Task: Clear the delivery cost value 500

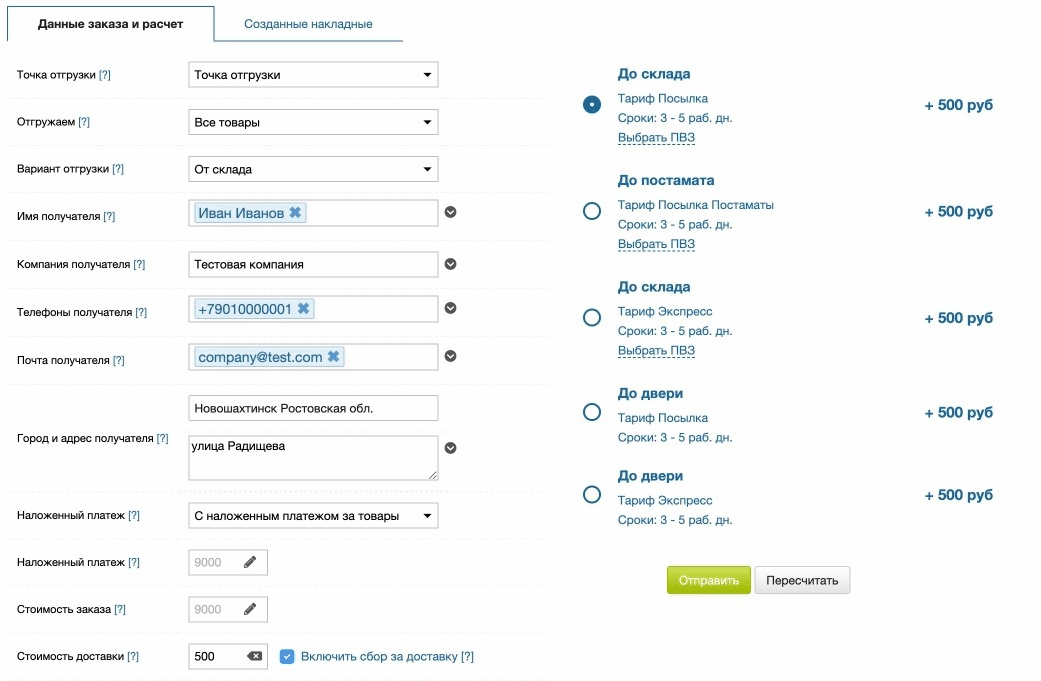Action: [x=254, y=656]
